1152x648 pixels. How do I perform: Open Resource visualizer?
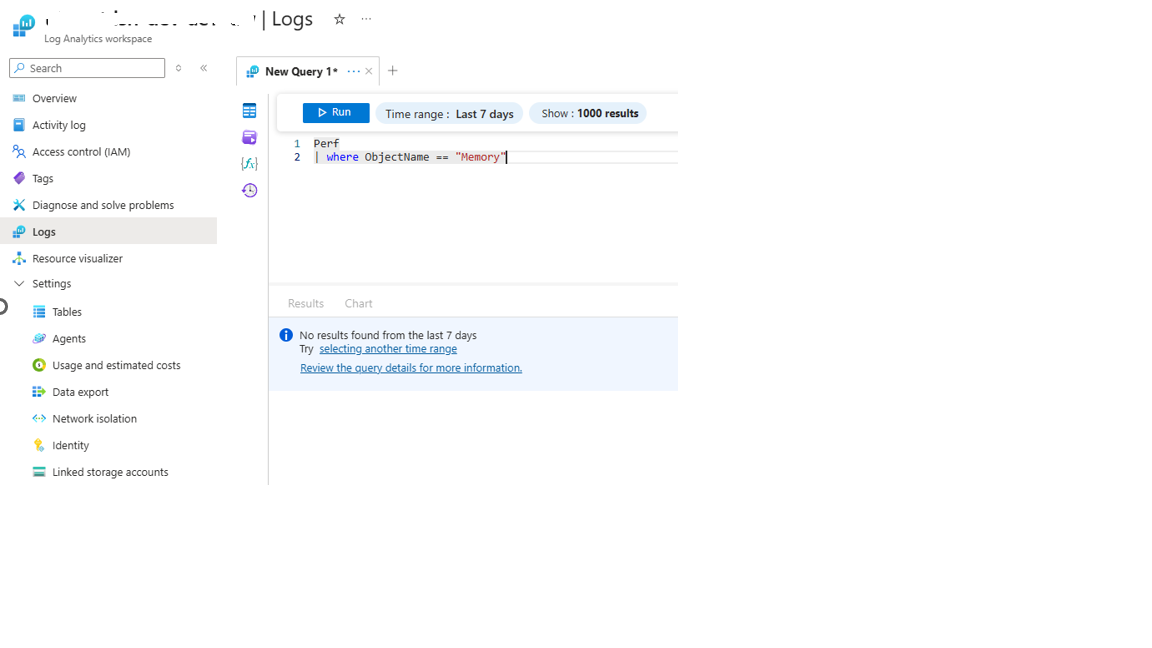[77, 259]
